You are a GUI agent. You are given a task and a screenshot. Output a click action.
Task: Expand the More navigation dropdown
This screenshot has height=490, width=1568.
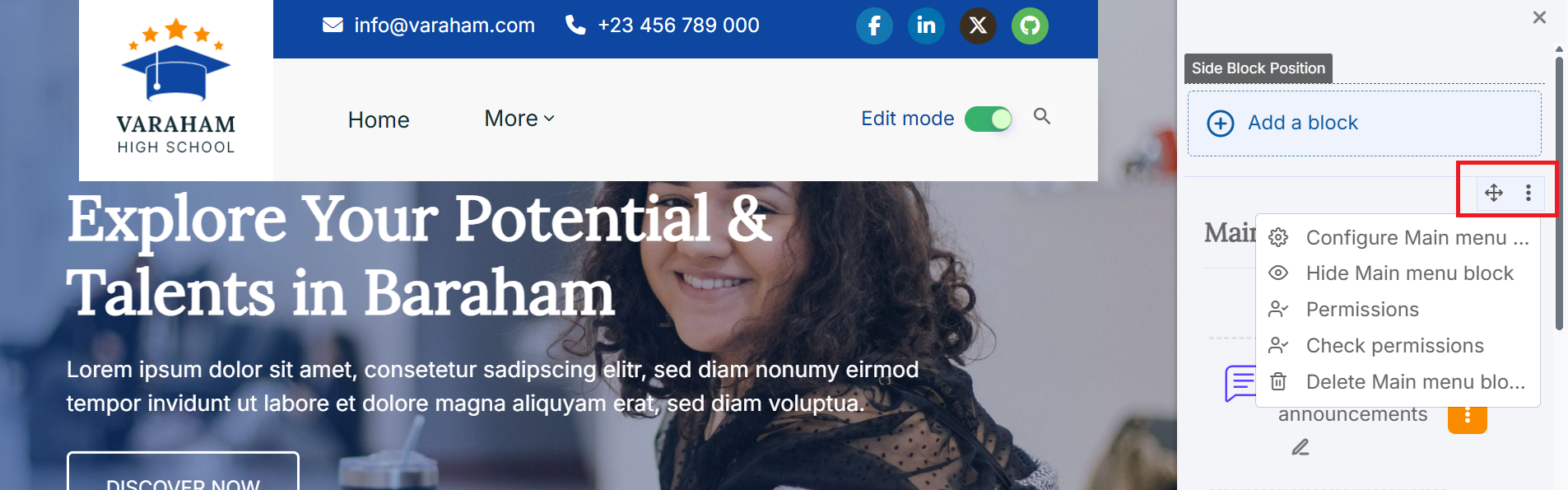coord(519,119)
